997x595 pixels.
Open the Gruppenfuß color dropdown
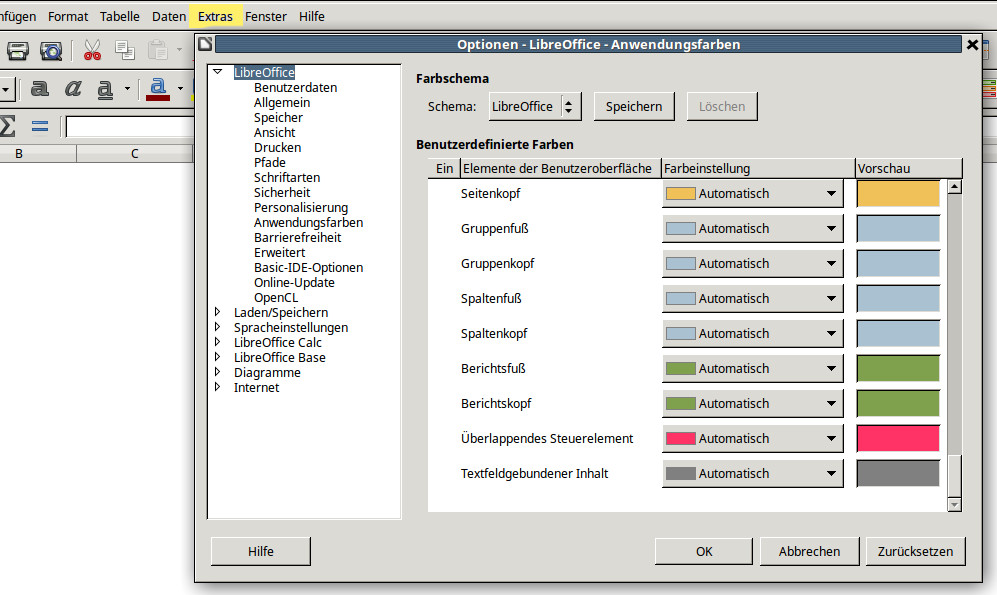tap(753, 228)
